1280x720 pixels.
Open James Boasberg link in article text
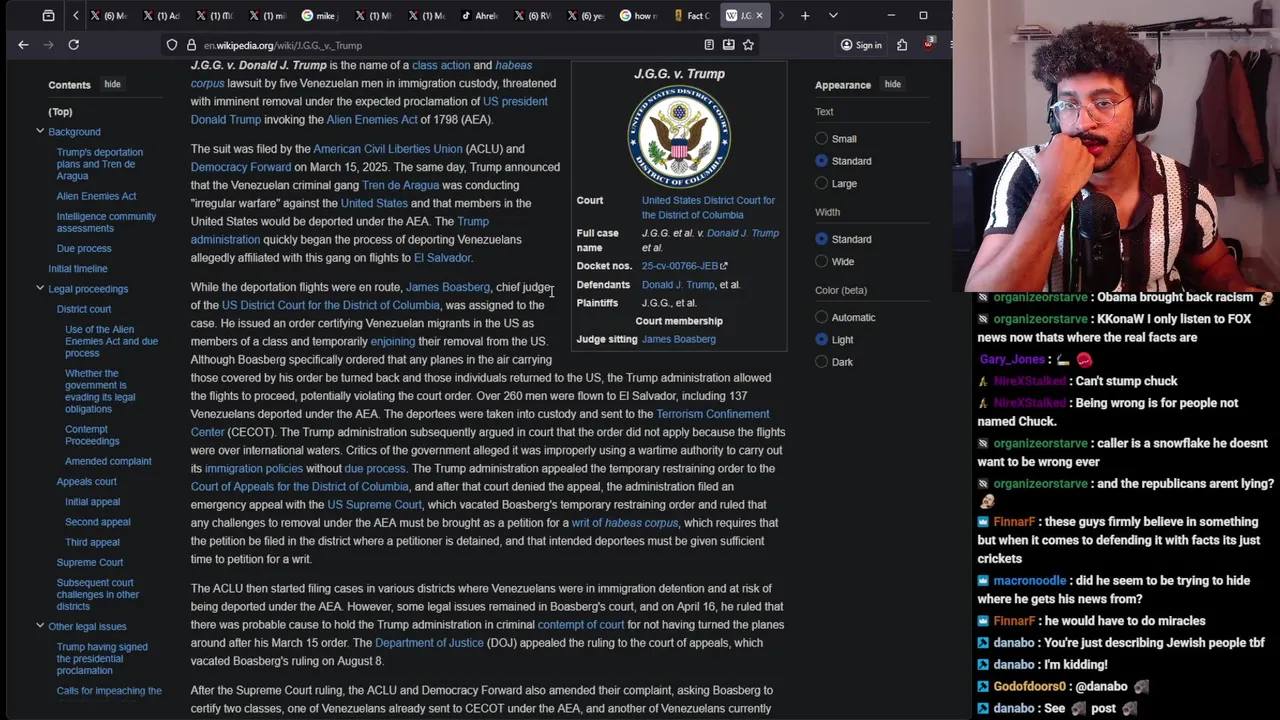448,287
